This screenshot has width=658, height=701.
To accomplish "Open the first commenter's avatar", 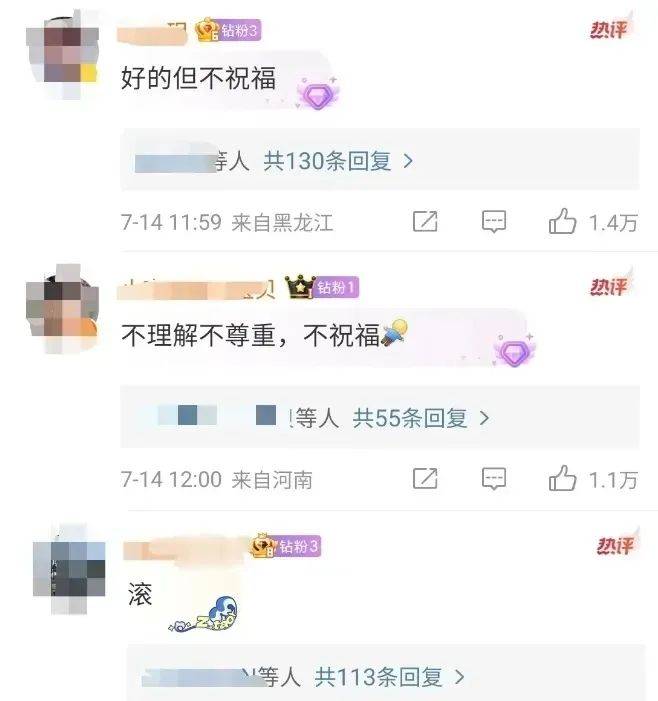I will pyautogui.click(x=63, y=56).
